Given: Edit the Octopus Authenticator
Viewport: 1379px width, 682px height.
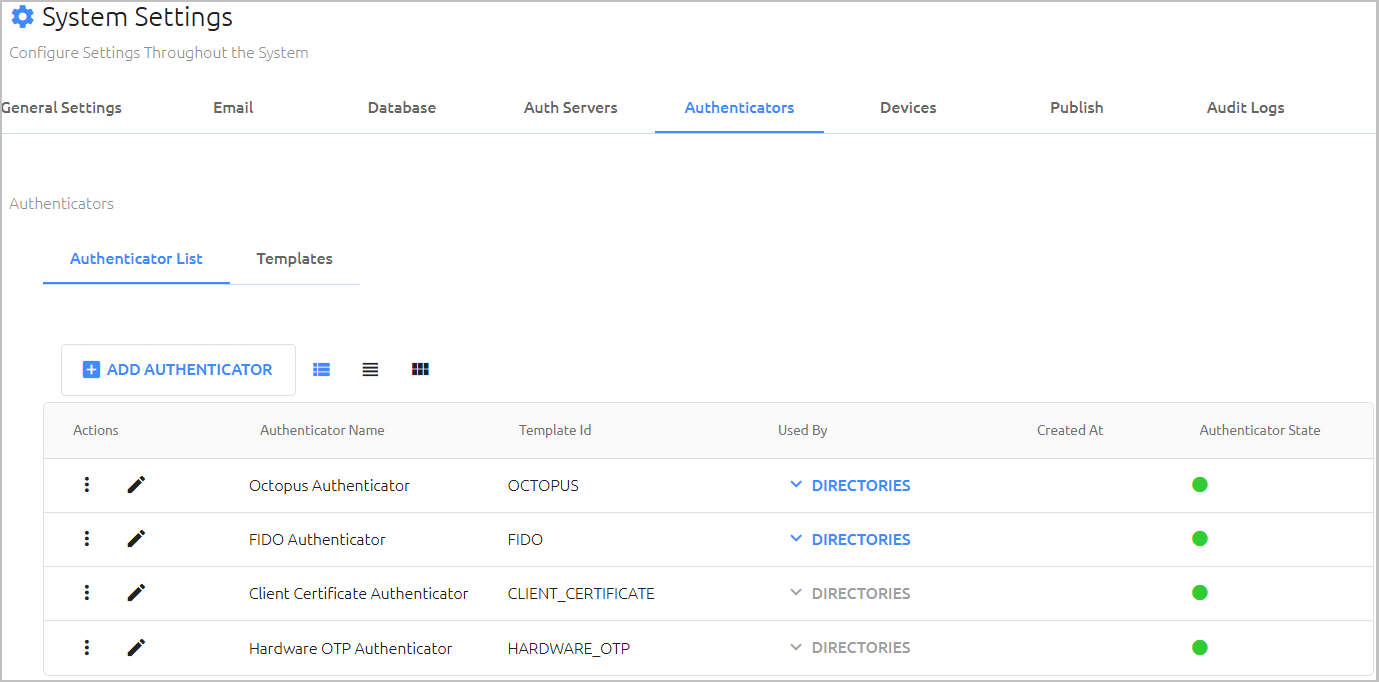Looking at the screenshot, I should coord(136,485).
